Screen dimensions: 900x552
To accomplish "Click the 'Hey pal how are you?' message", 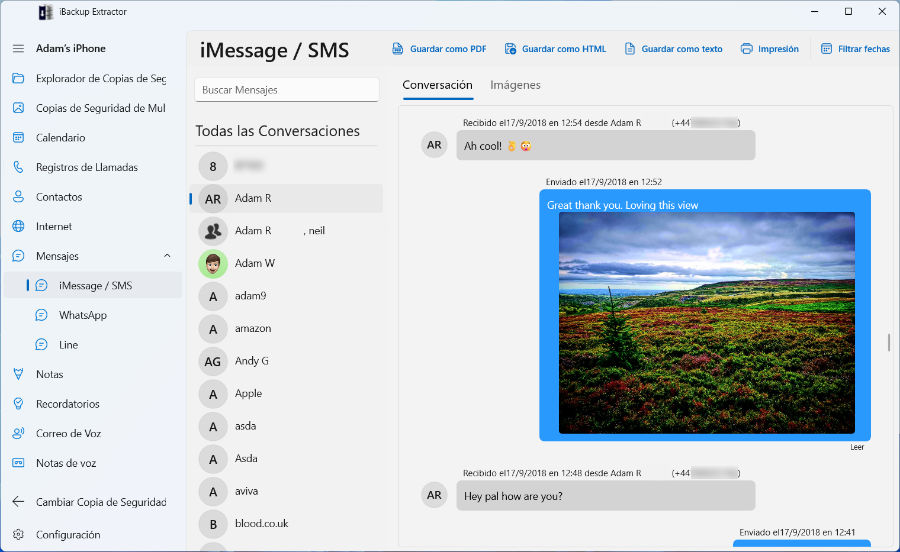I will pos(606,495).
